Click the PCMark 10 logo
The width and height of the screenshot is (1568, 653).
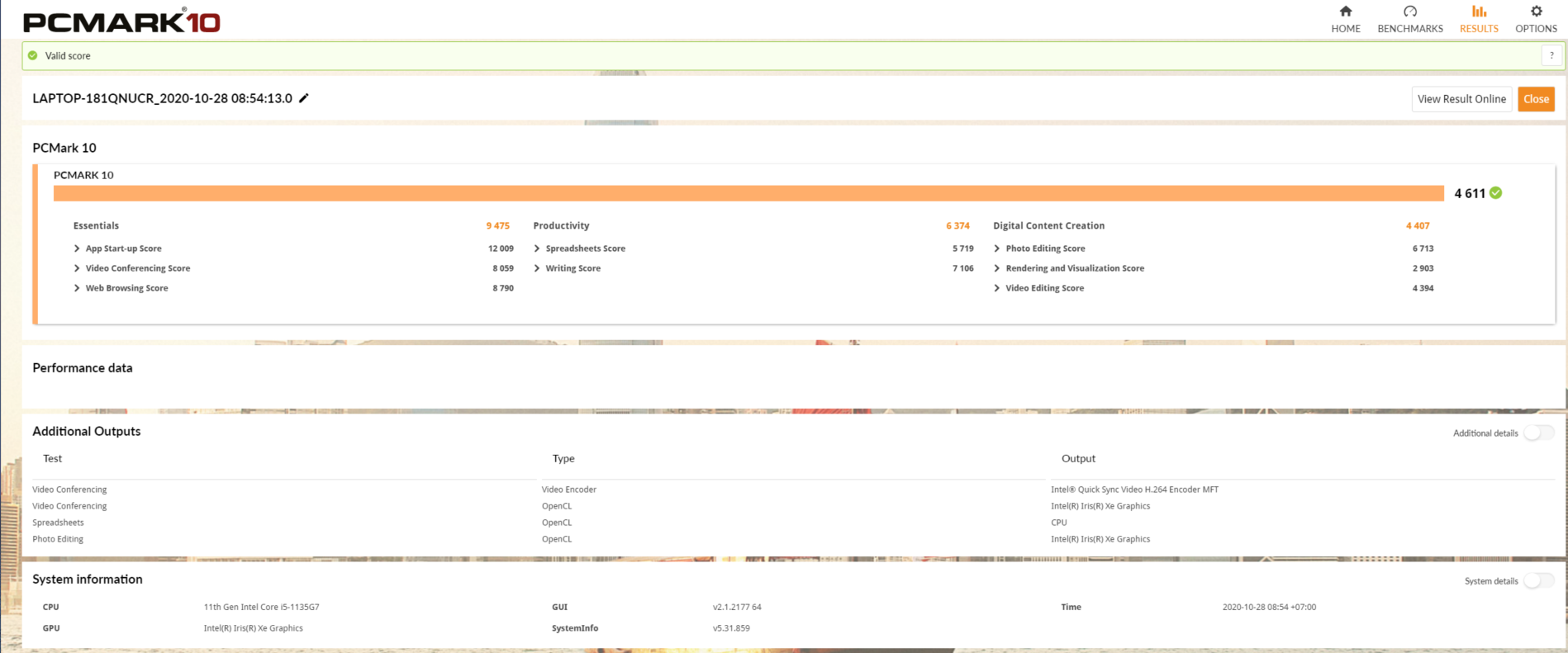click(x=121, y=21)
